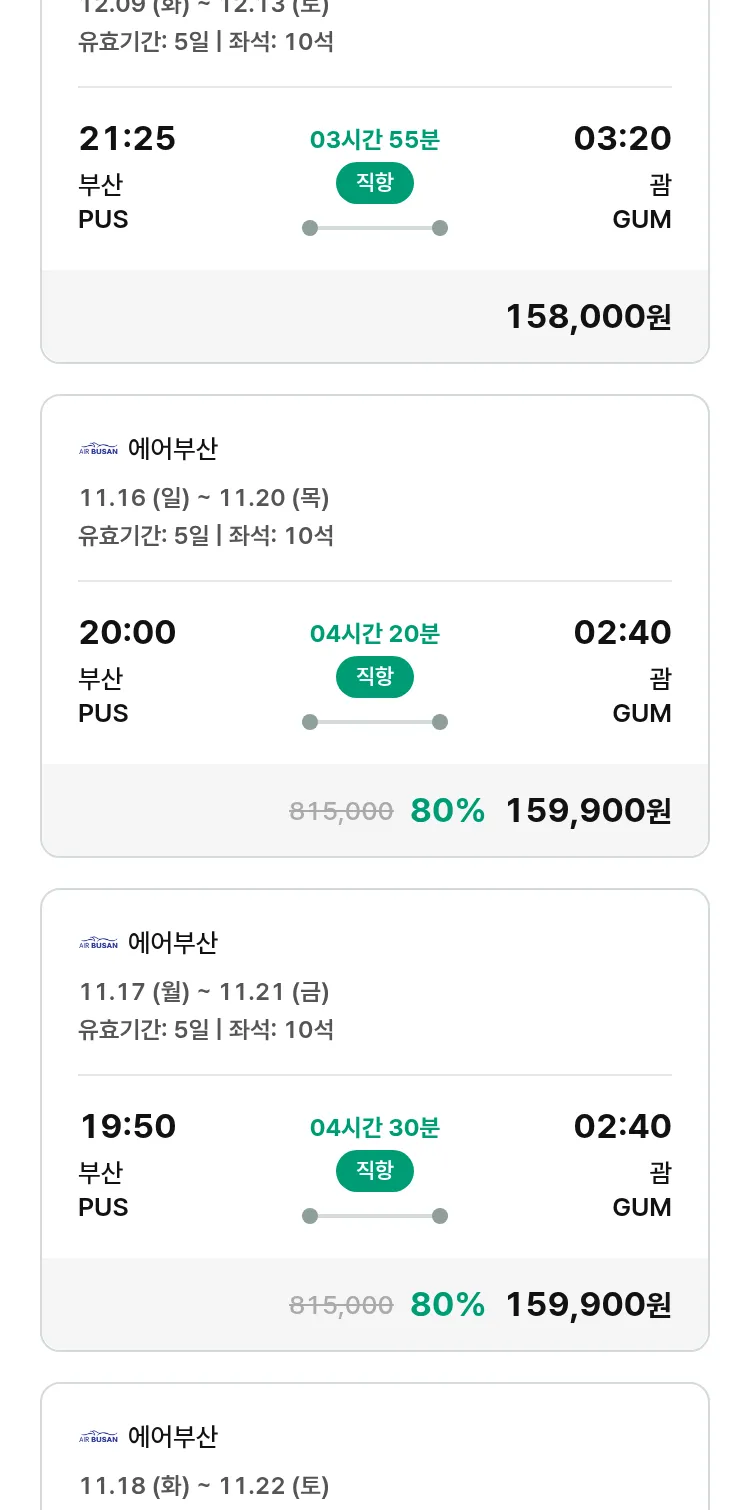Open the 11.16 (일) ~ 11.20 (목) date range

coord(204,497)
